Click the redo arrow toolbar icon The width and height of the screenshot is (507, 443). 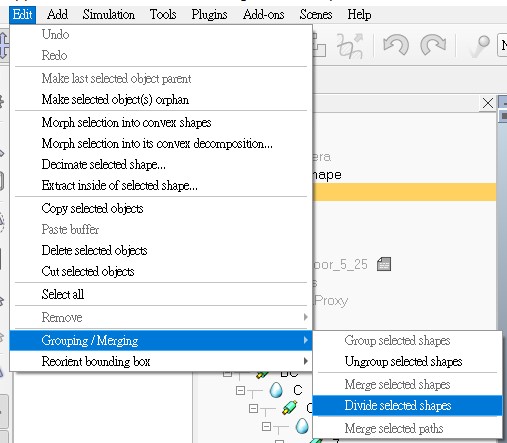(433, 45)
